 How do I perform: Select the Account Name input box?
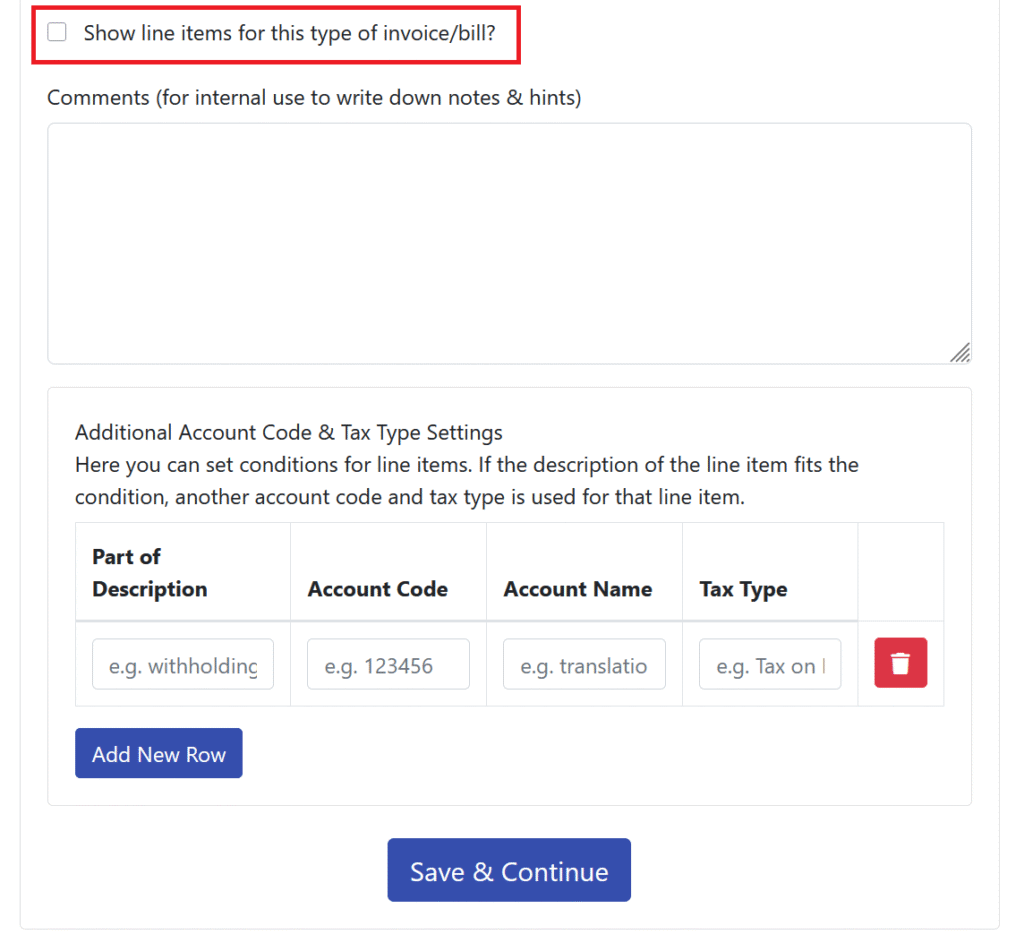coord(584,664)
